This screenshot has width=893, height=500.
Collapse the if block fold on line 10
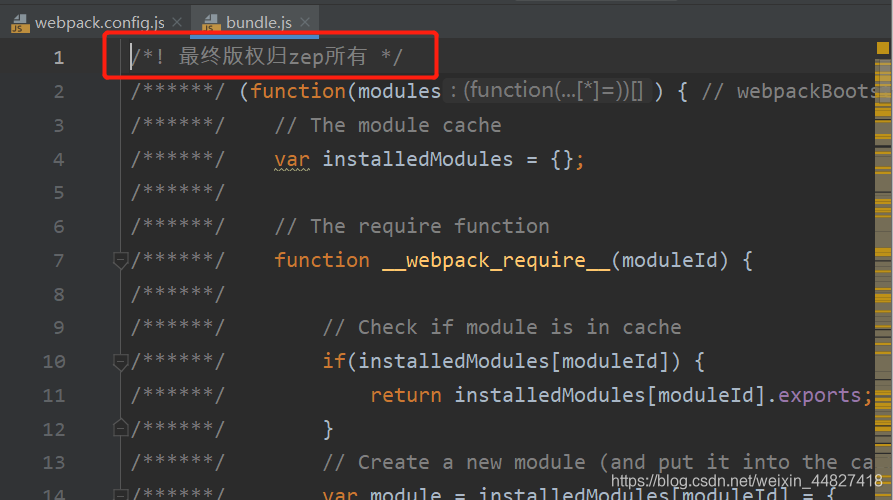(120, 362)
